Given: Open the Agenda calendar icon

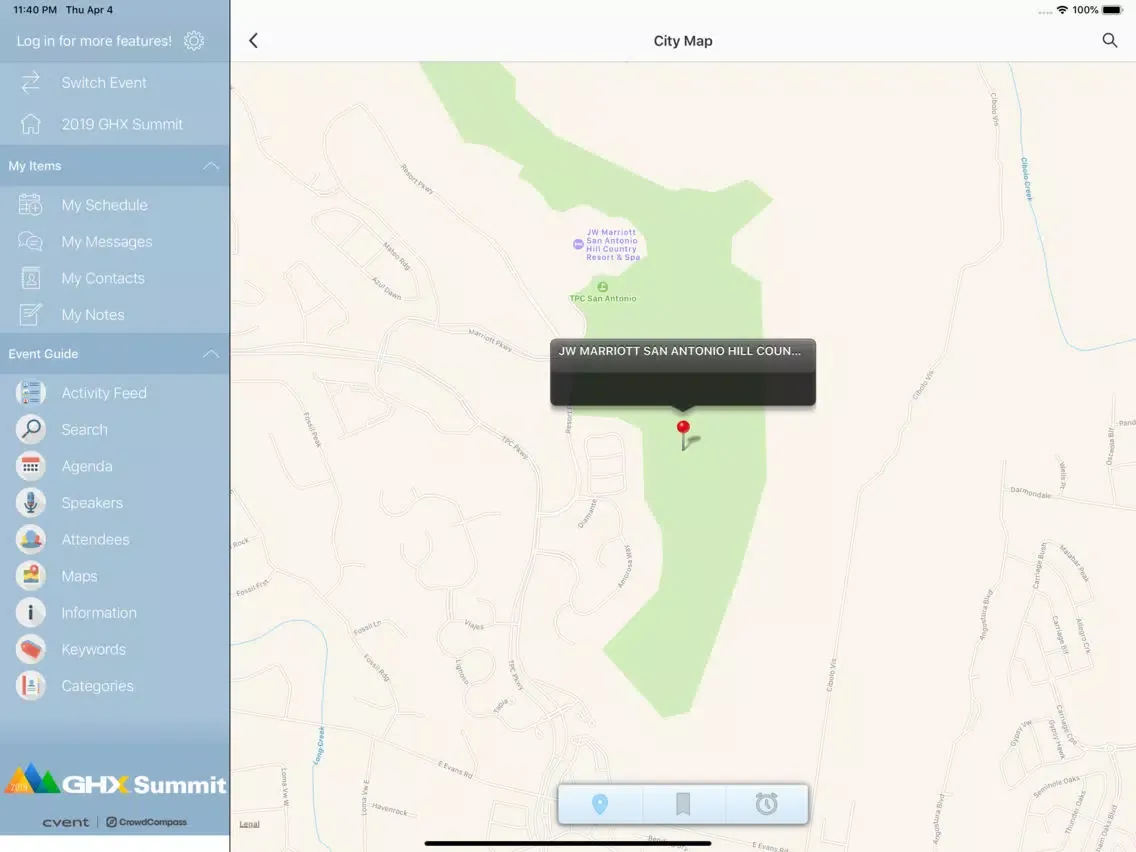Looking at the screenshot, I should coord(30,466).
